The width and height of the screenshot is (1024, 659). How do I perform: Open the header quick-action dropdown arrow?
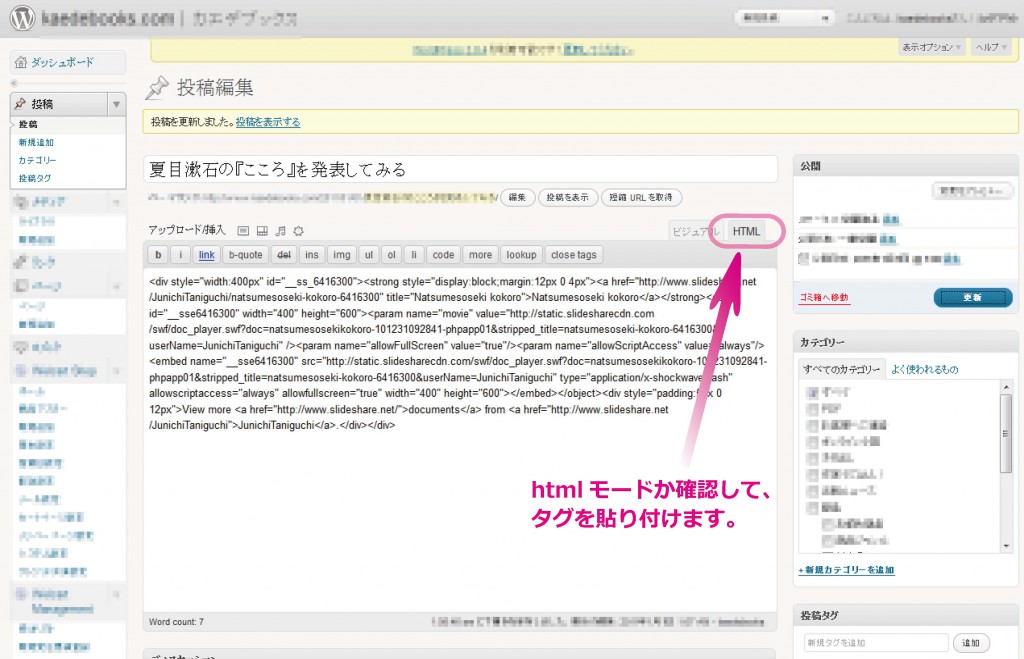pyautogui.click(x=825, y=18)
